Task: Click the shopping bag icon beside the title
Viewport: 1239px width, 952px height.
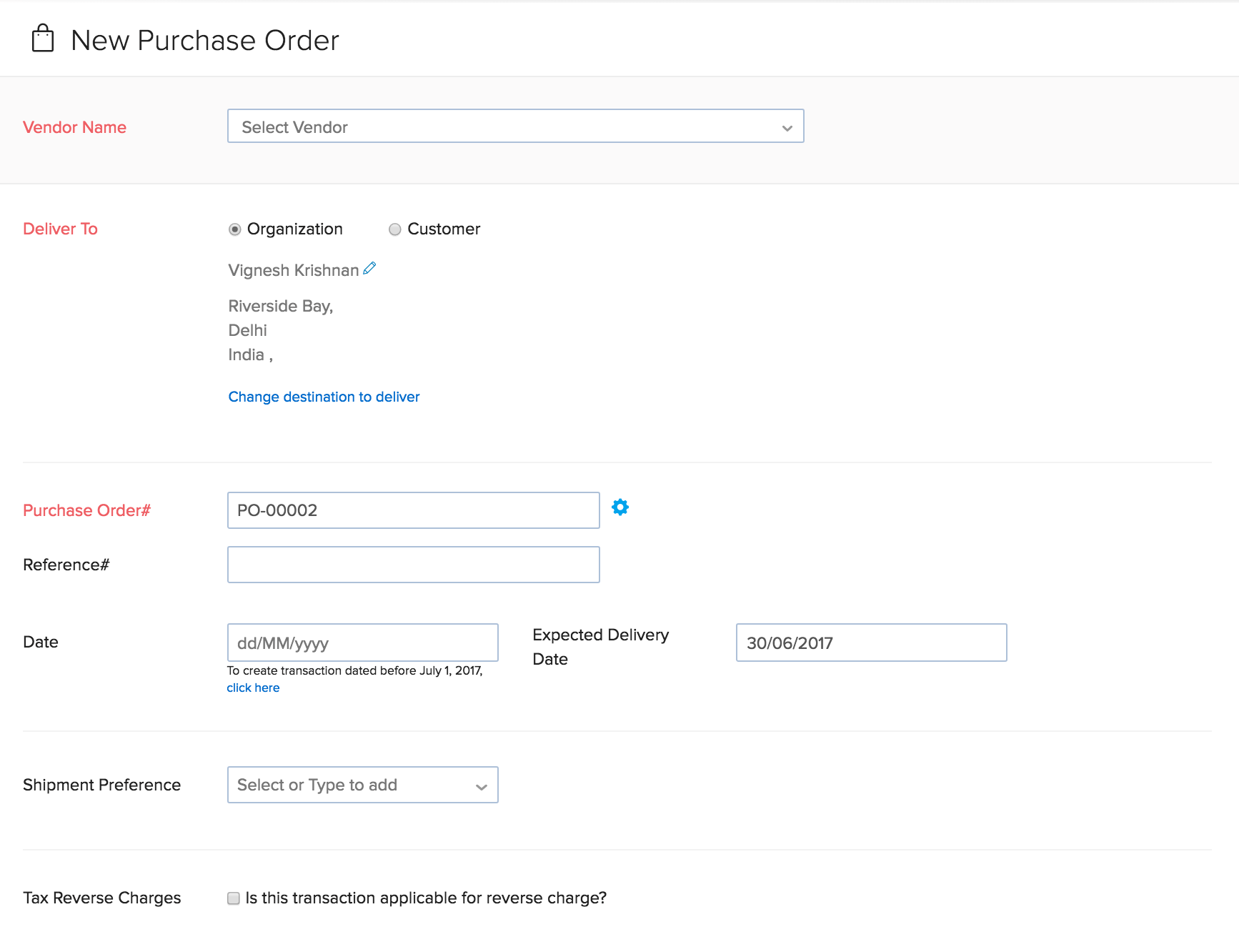Action: (x=41, y=39)
